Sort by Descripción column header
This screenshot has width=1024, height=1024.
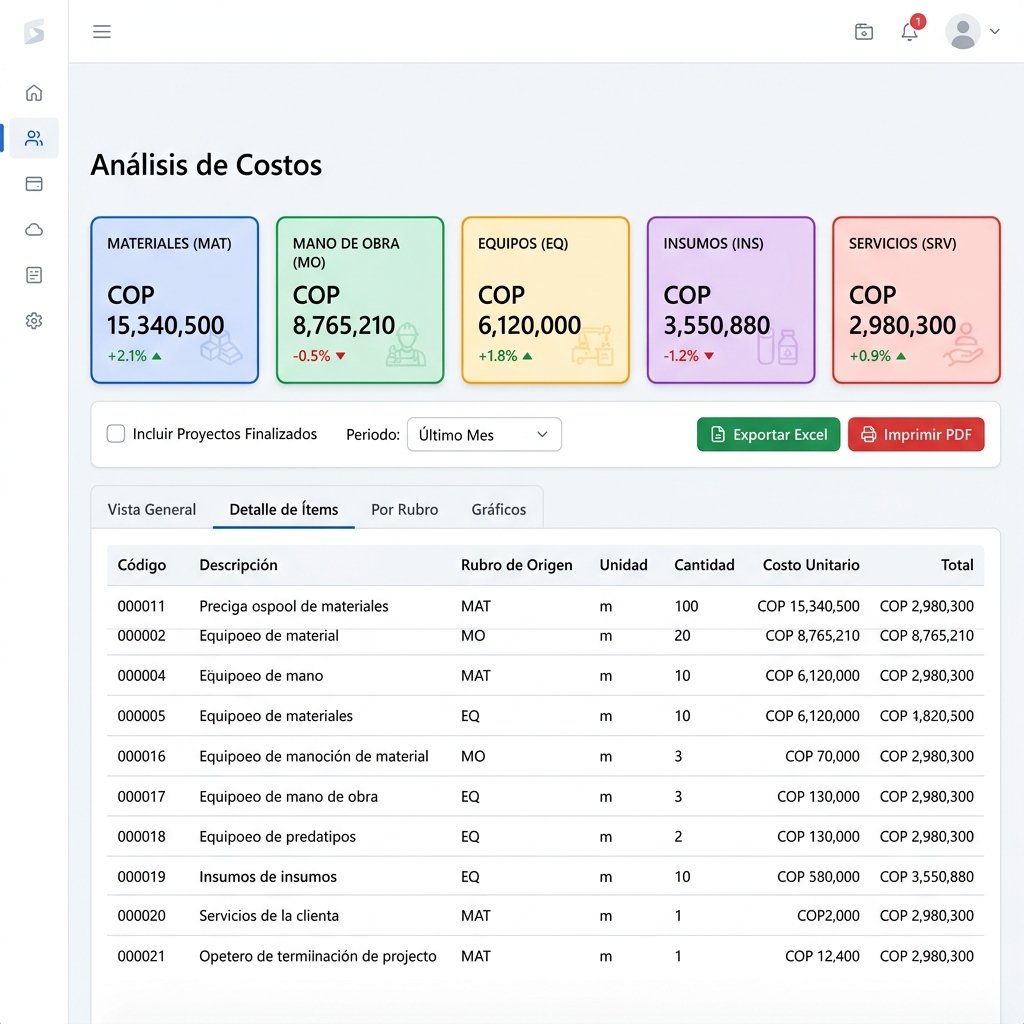tap(238, 565)
